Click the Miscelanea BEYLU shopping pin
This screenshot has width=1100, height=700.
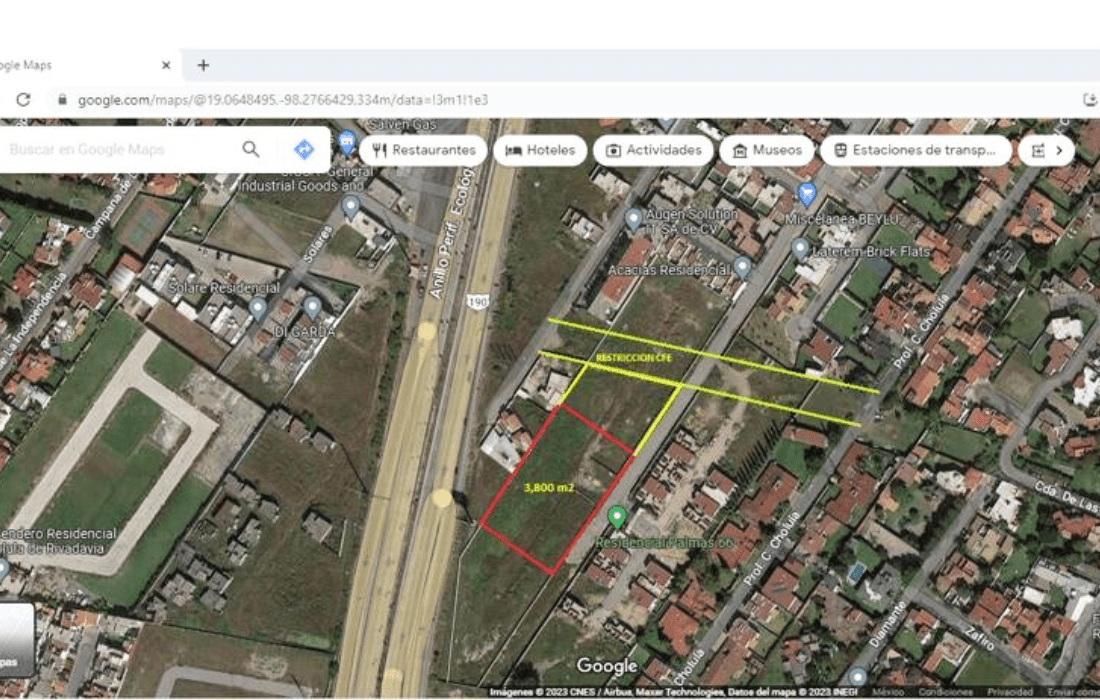pos(807,194)
